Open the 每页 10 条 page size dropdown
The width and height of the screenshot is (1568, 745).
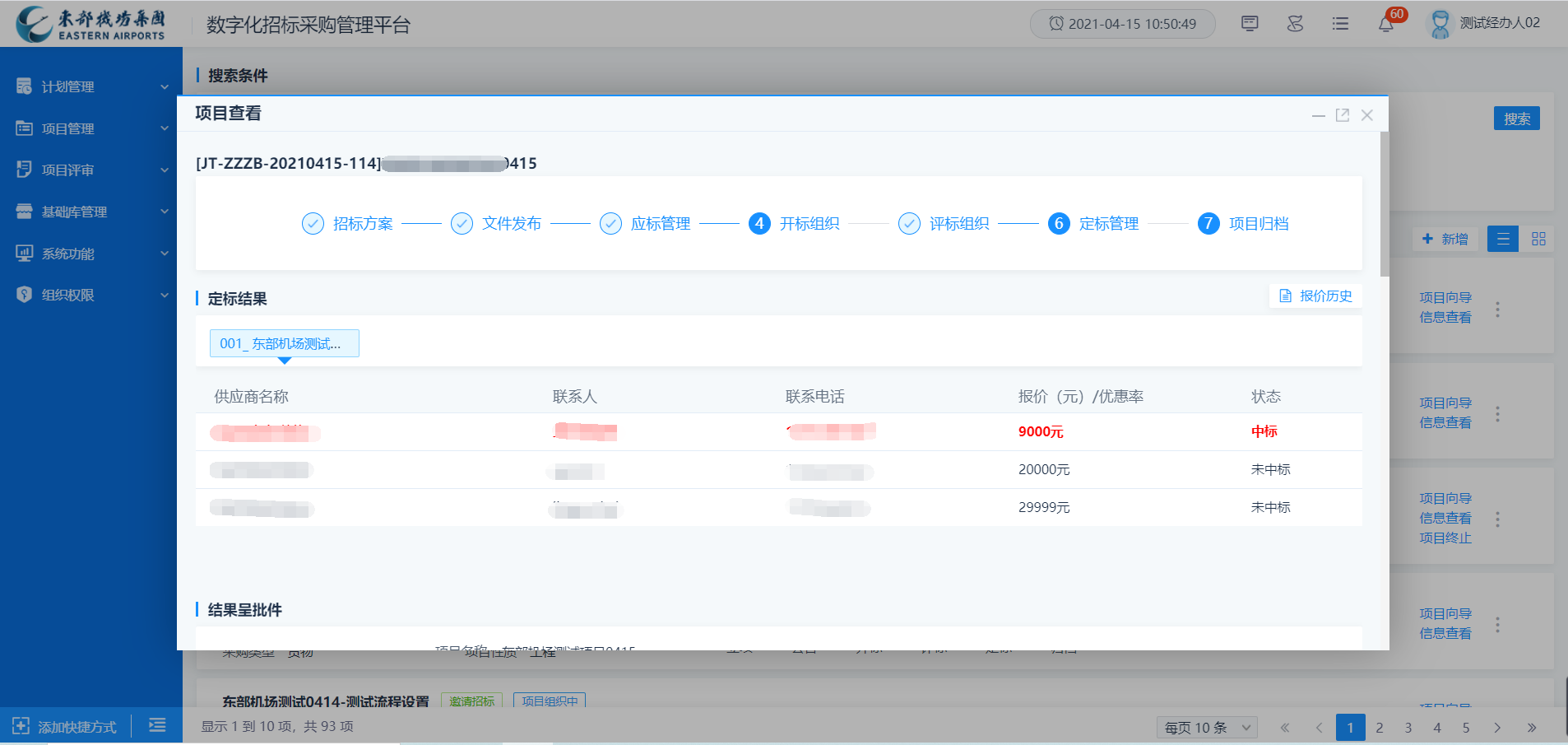click(1207, 728)
